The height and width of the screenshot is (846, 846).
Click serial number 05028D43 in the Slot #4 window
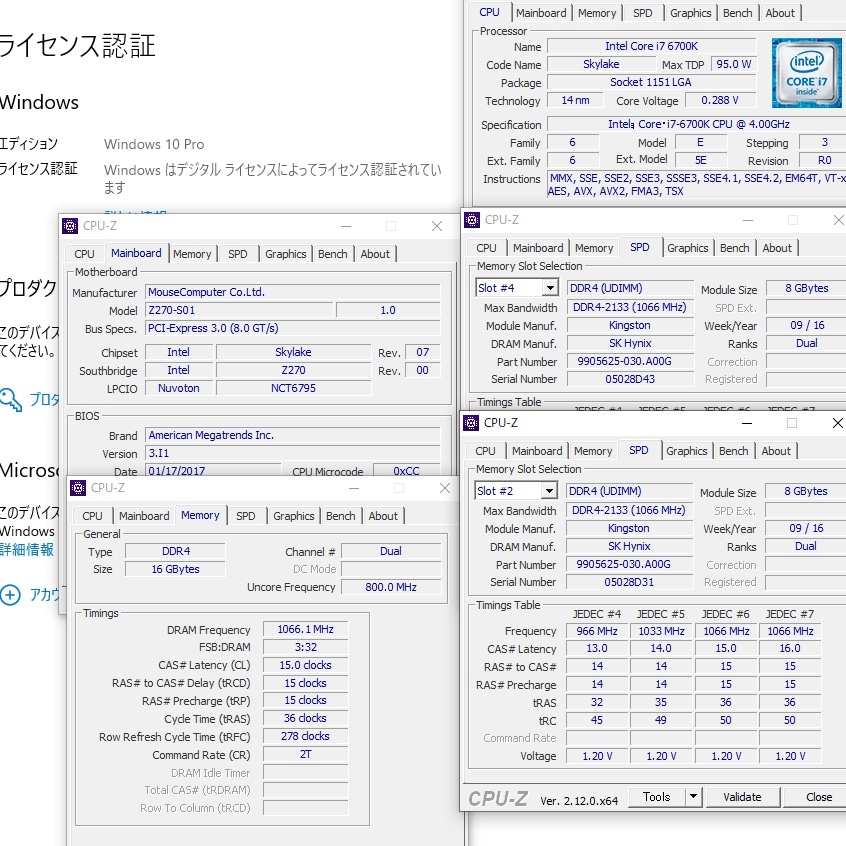630,379
